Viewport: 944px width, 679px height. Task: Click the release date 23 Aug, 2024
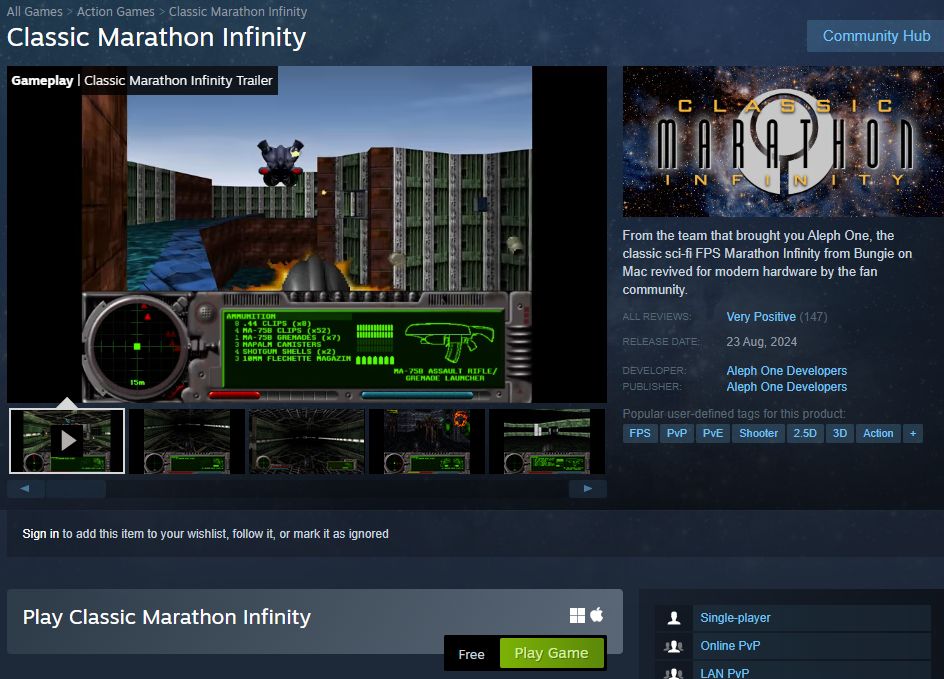(762, 342)
